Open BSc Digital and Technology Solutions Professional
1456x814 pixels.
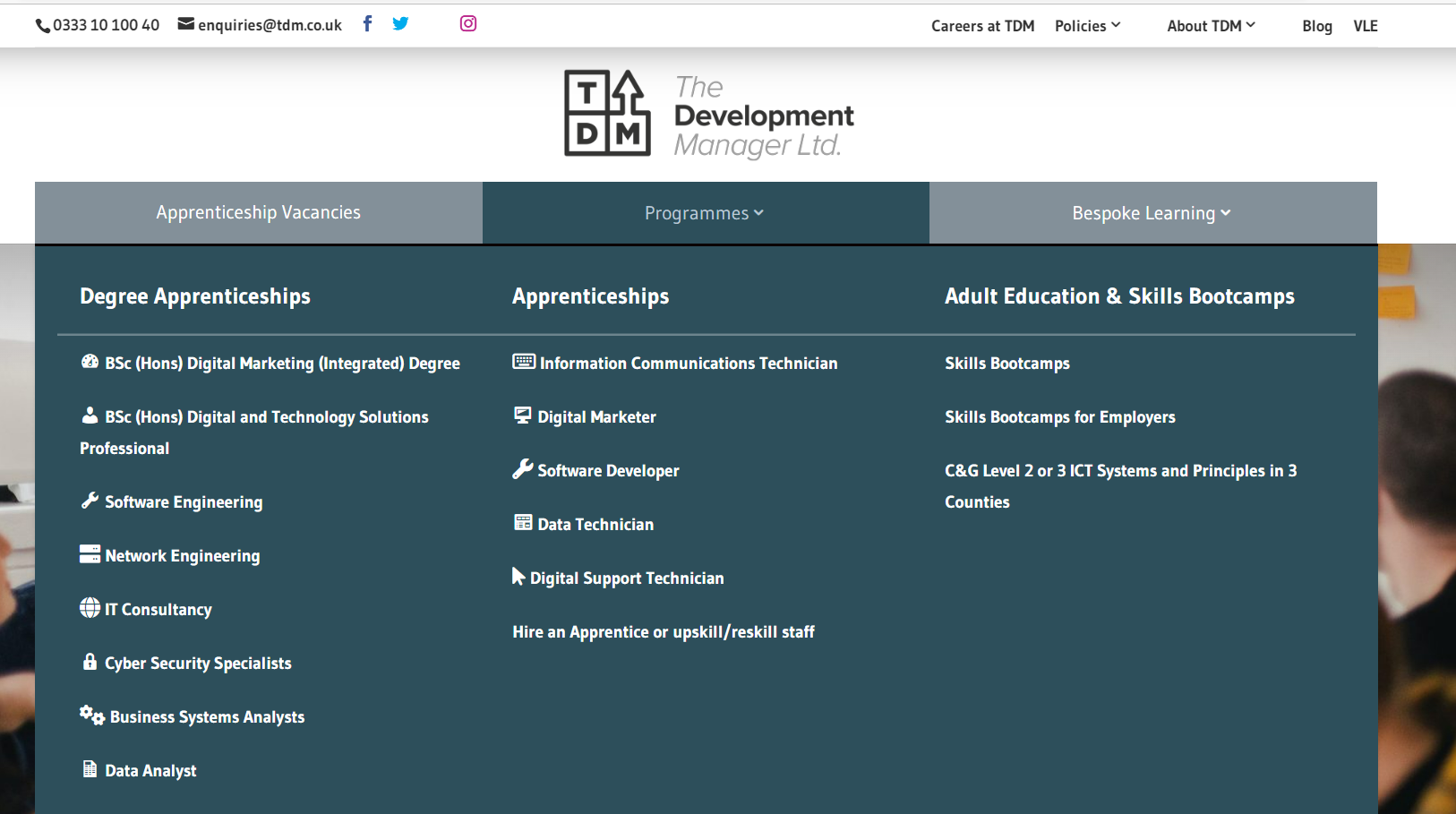click(x=254, y=433)
